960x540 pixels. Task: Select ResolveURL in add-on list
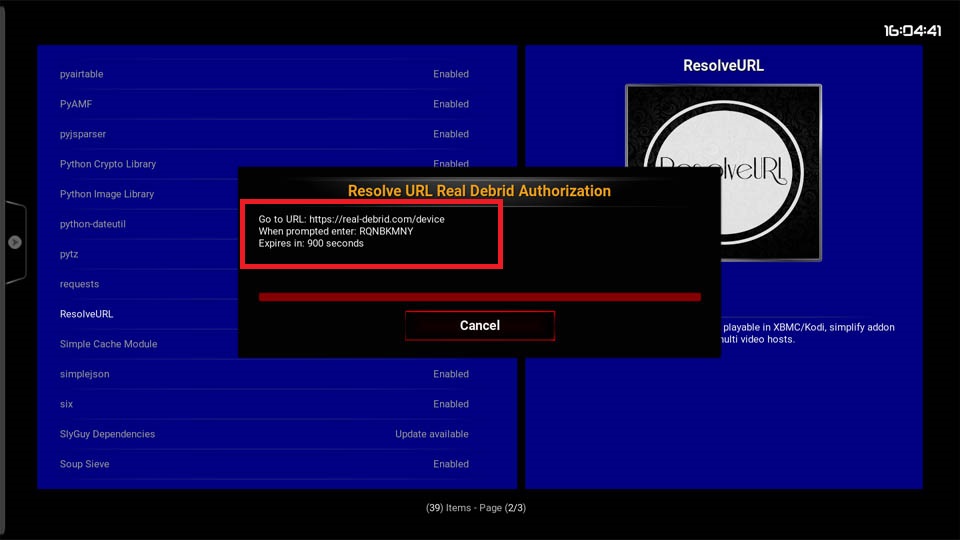pyautogui.click(x=86, y=314)
